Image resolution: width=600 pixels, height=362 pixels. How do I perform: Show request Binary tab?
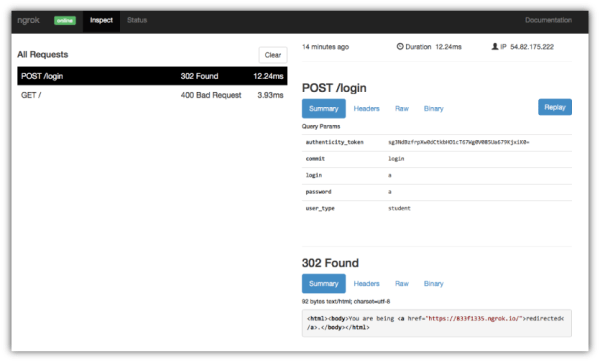[x=434, y=109]
